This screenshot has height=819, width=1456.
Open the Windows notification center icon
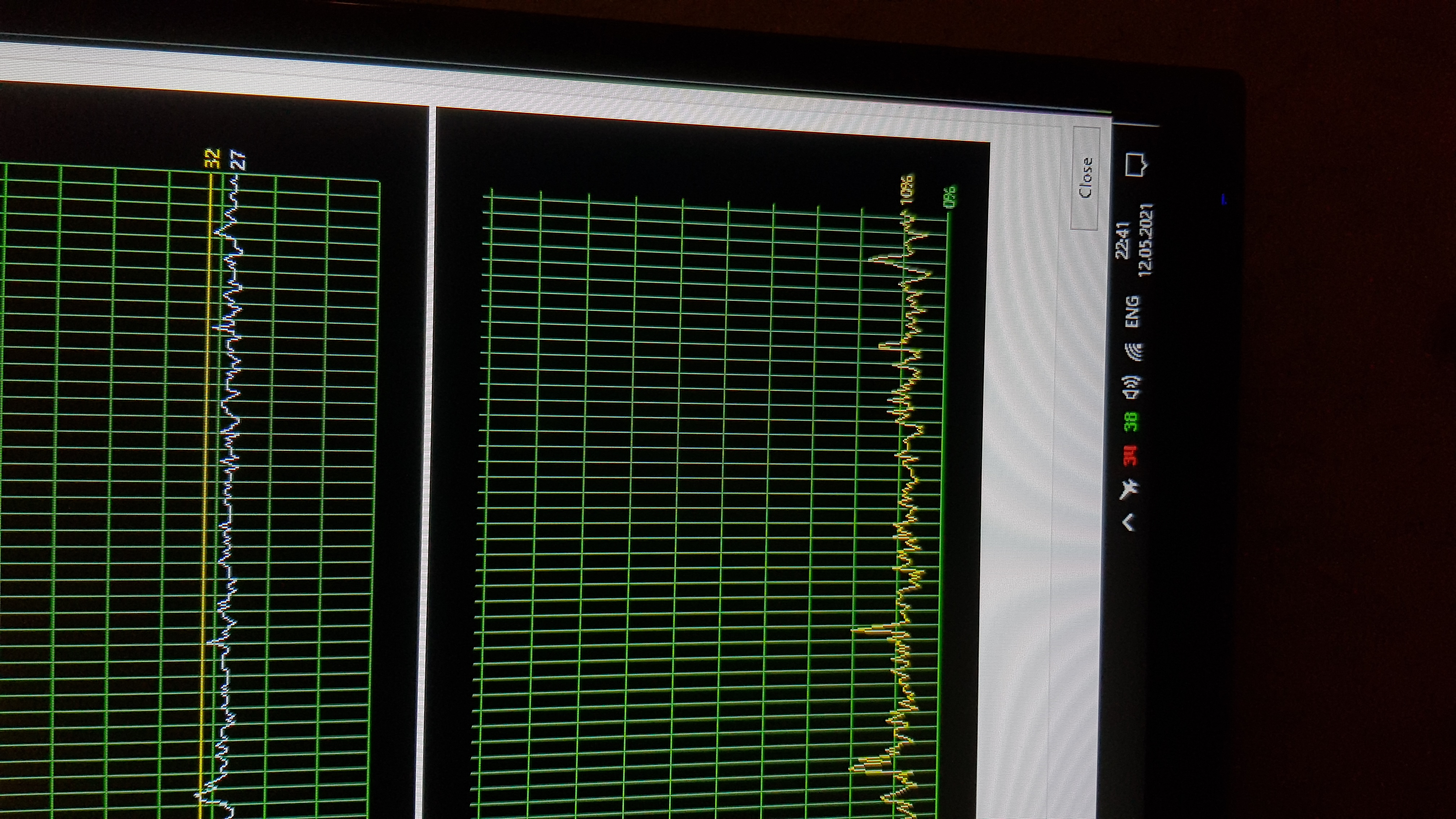(1136, 165)
